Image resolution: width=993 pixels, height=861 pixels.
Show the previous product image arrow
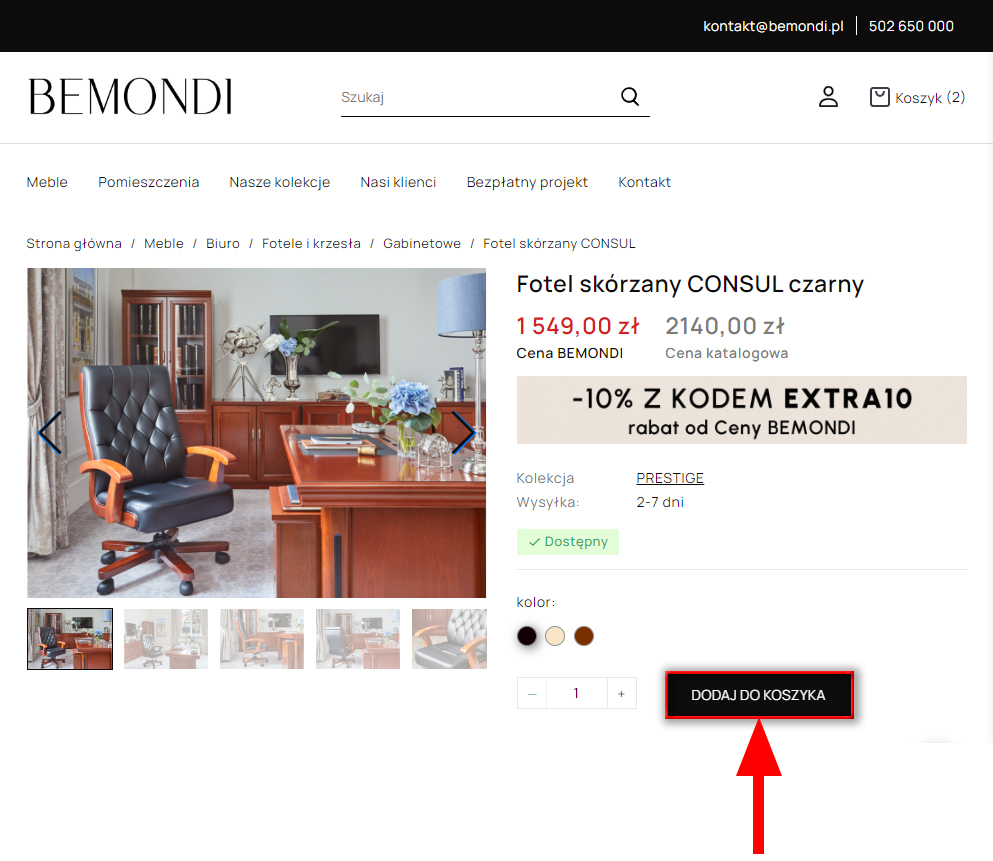tap(50, 432)
